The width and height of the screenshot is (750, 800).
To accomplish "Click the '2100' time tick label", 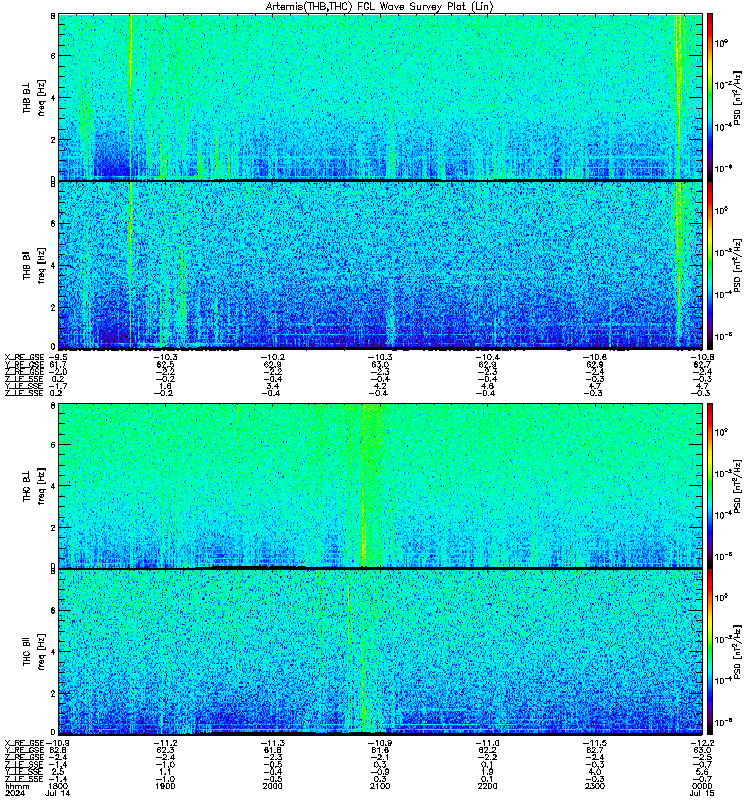I will tap(380, 786).
